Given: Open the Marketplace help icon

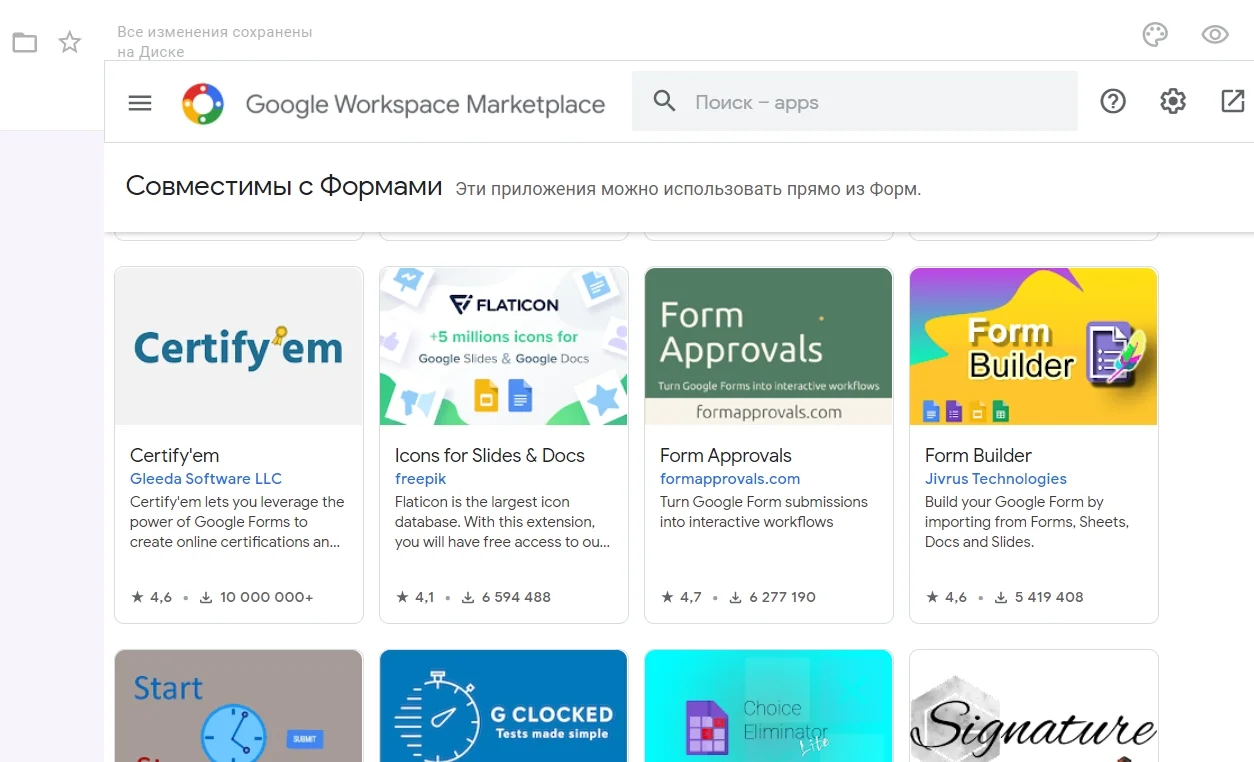Looking at the screenshot, I should click(x=1113, y=101).
